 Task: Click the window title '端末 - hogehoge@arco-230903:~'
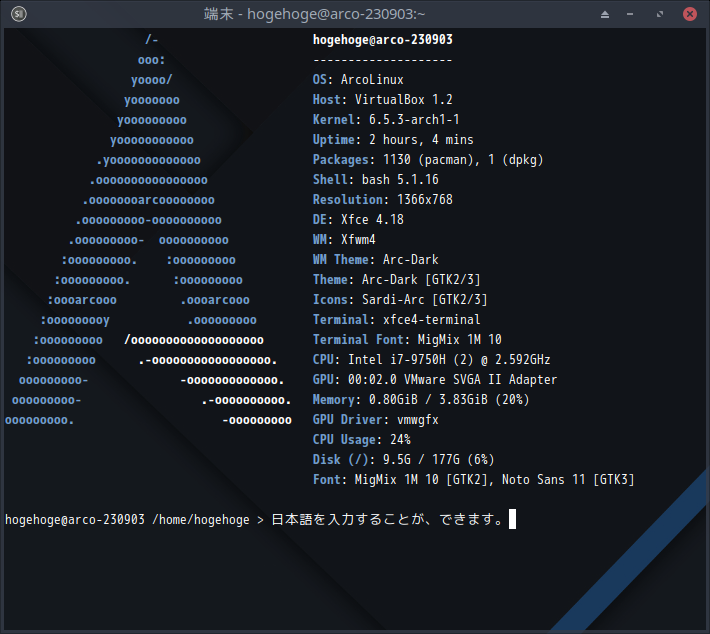[314, 14]
